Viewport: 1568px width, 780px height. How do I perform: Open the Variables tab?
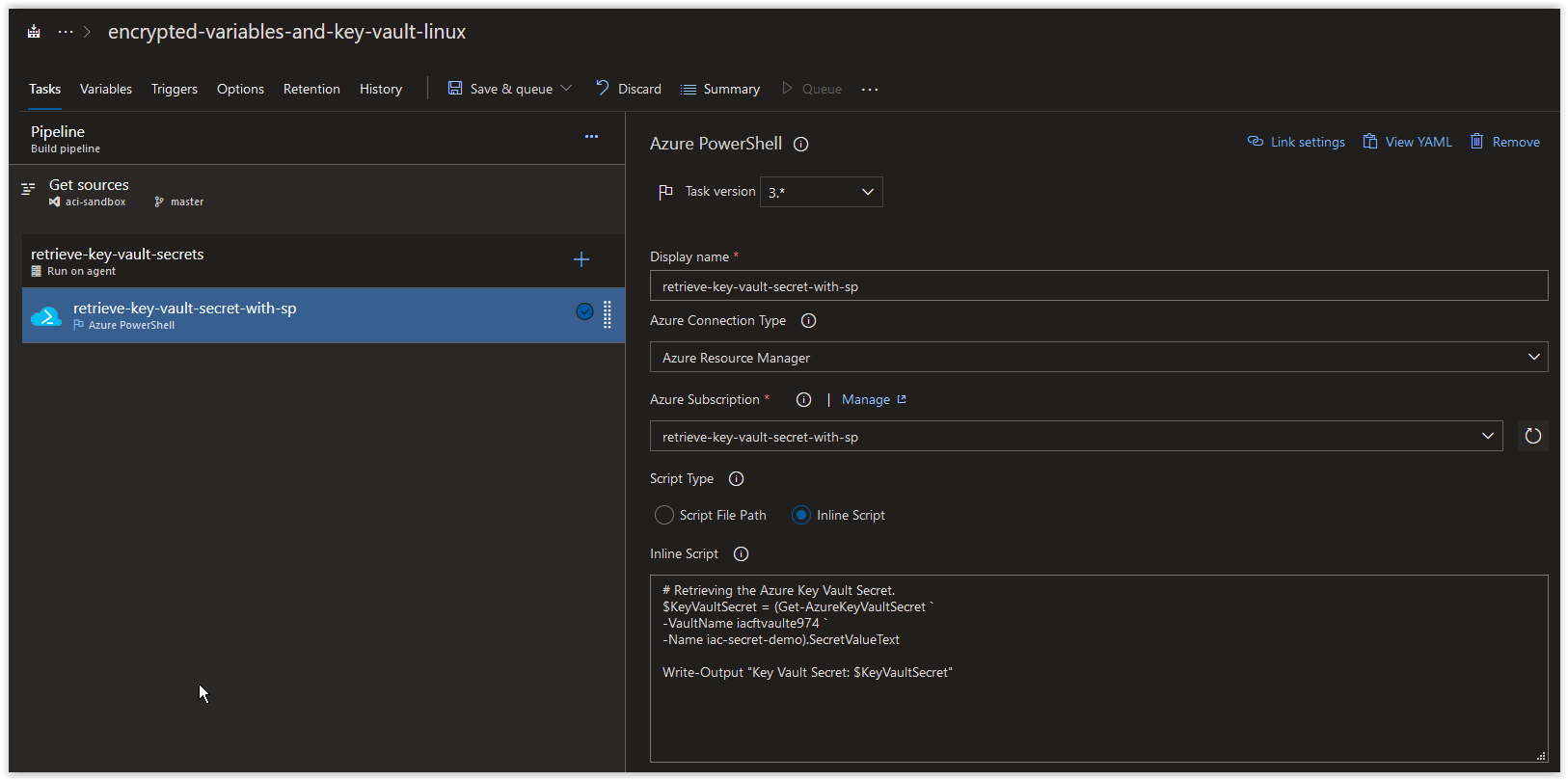pyautogui.click(x=106, y=89)
